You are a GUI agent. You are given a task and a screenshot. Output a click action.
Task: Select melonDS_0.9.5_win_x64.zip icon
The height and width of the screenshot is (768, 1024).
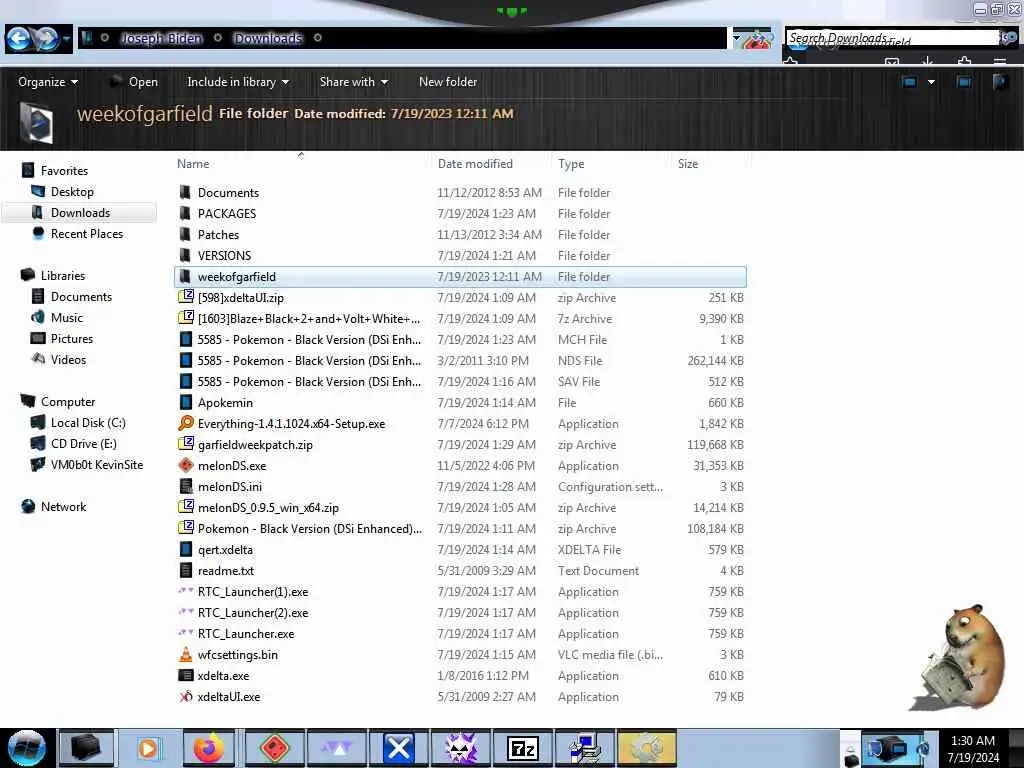[186, 507]
